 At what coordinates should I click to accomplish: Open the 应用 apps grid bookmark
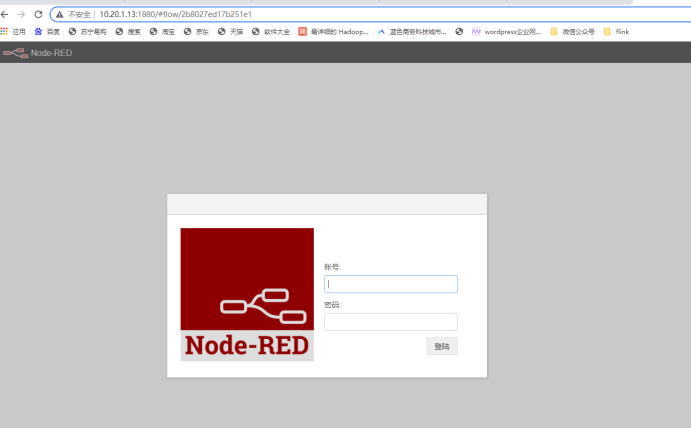tap(13, 31)
